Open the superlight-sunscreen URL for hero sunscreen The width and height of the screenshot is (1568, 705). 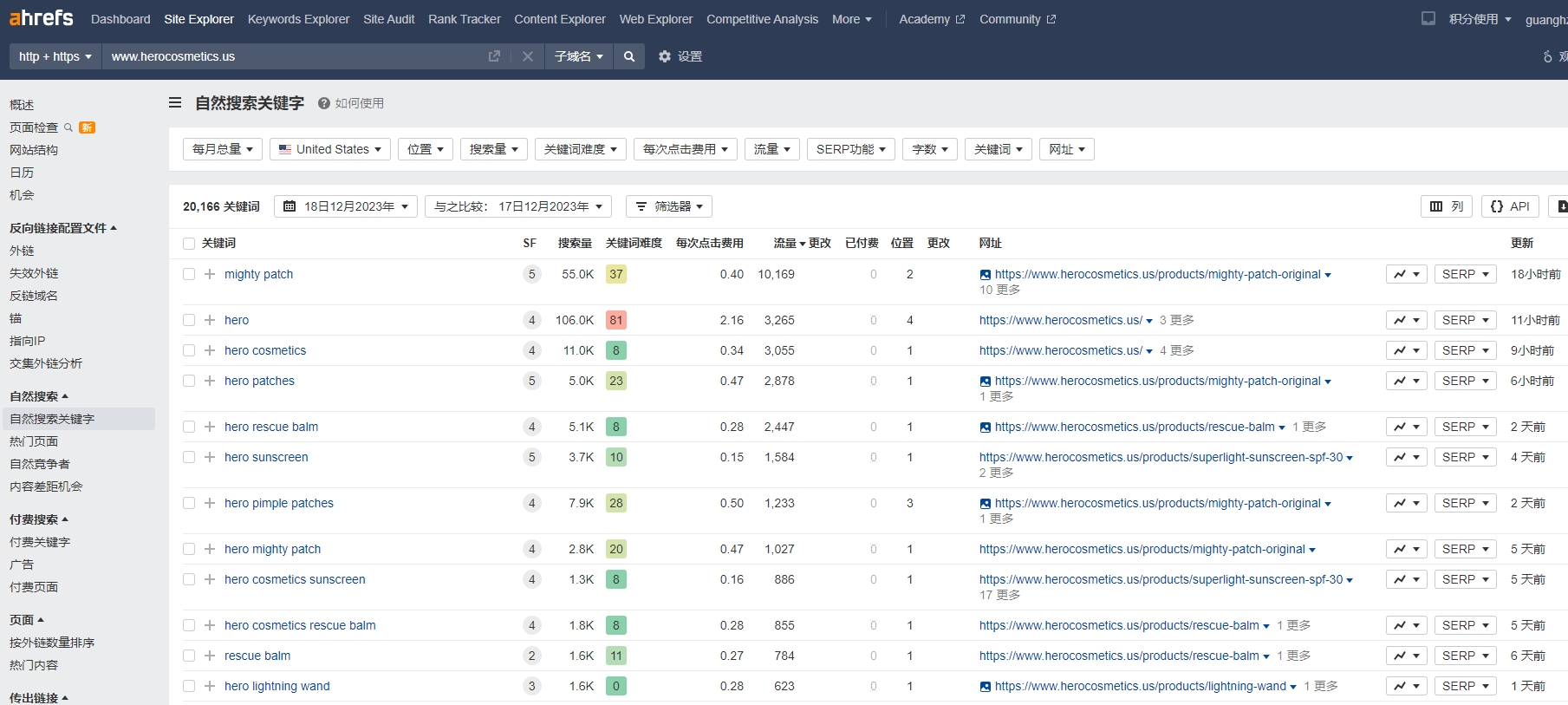click(1161, 457)
